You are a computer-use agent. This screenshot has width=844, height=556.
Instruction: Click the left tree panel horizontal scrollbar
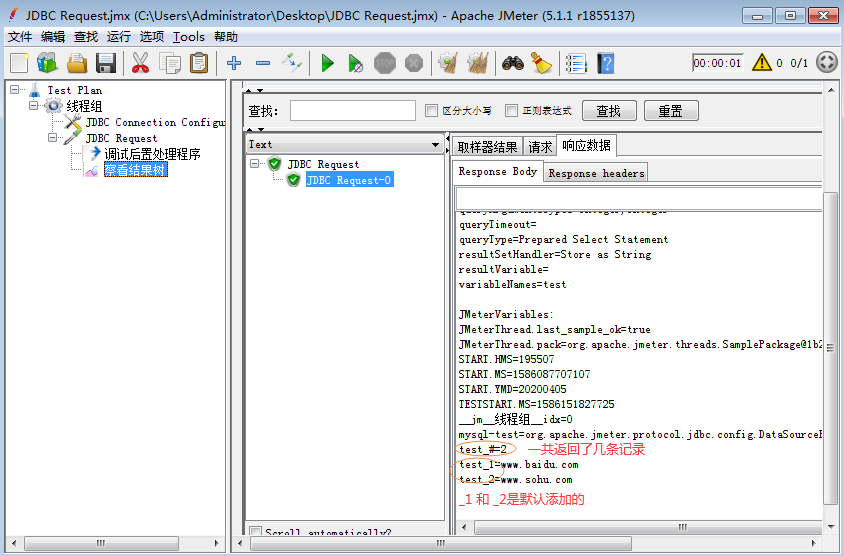pyautogui.click(x=101, y=543)
